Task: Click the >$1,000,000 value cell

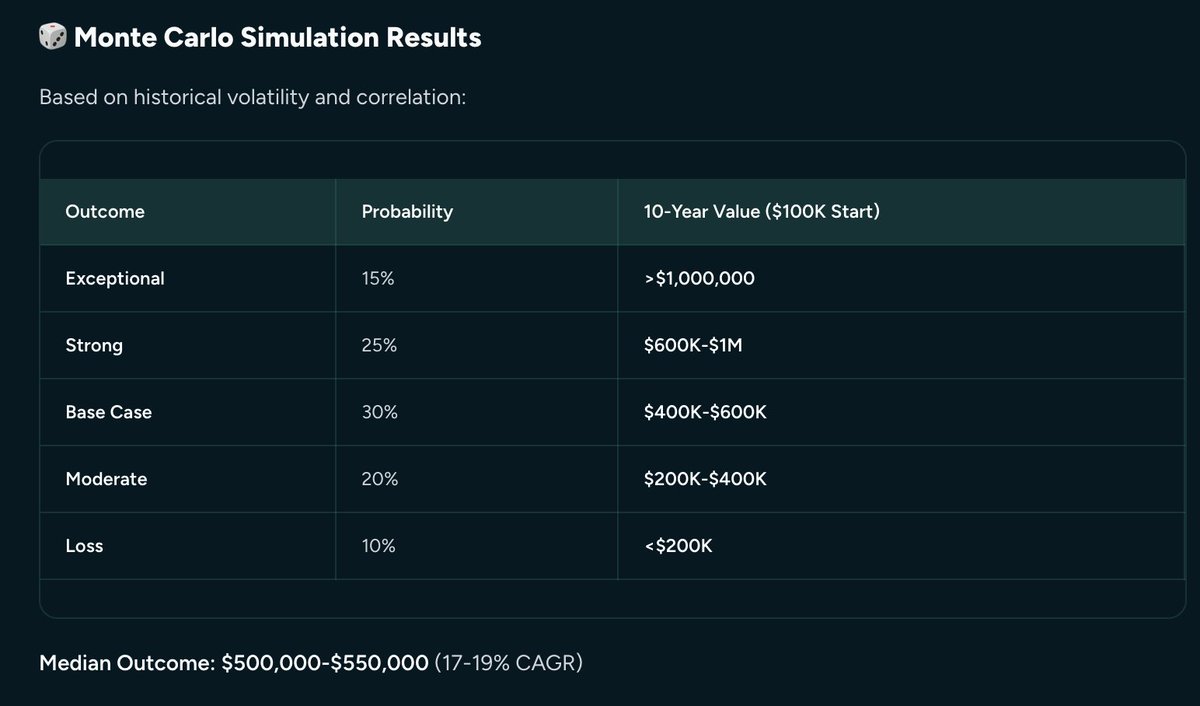Action: point(700,279)
